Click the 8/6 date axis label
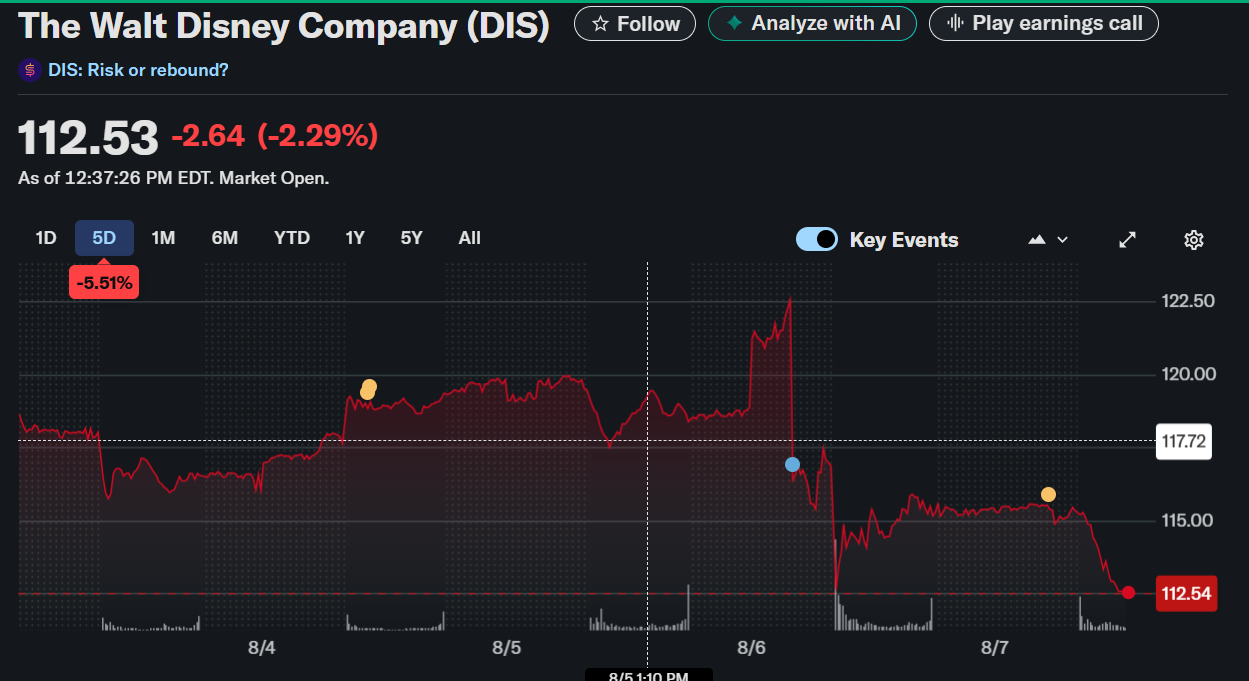This screenshot has height=681, width=1249. coord(751,648)
